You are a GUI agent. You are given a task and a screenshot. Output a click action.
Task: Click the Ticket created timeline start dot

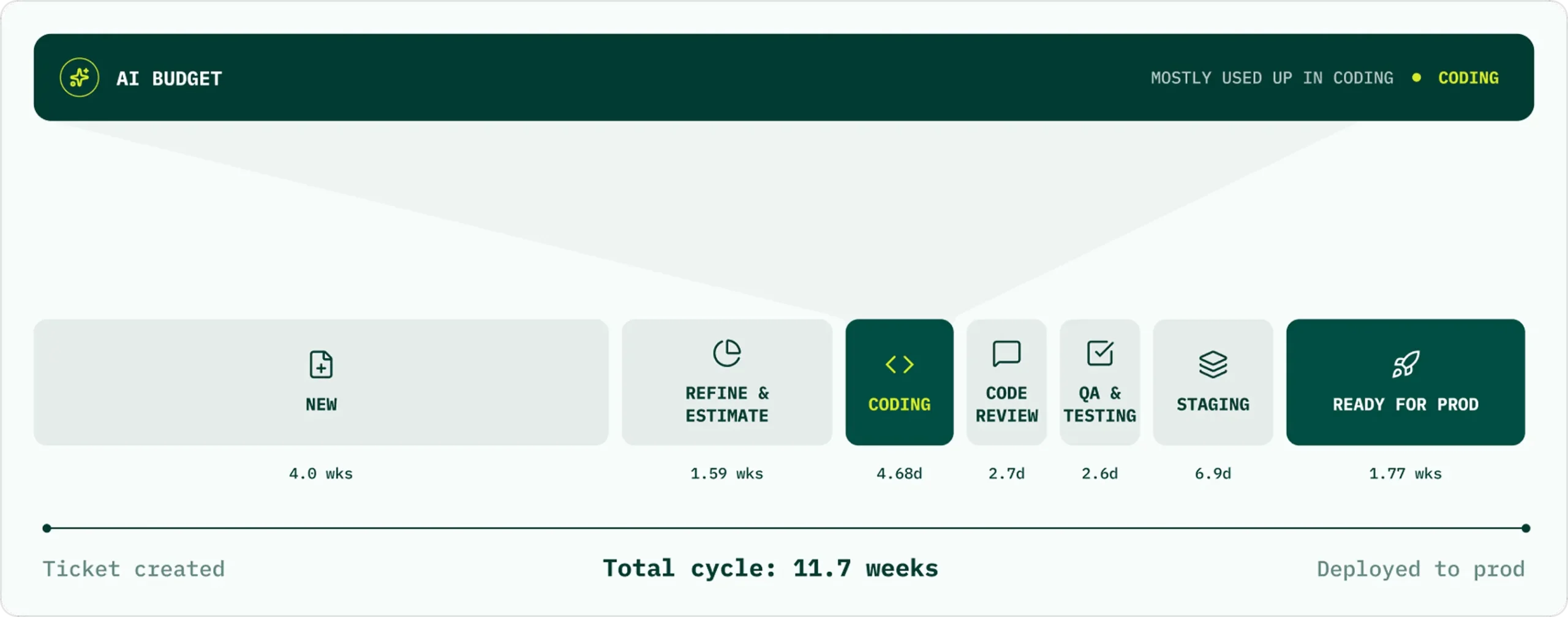pyautogui.click(x=47, y=528)
